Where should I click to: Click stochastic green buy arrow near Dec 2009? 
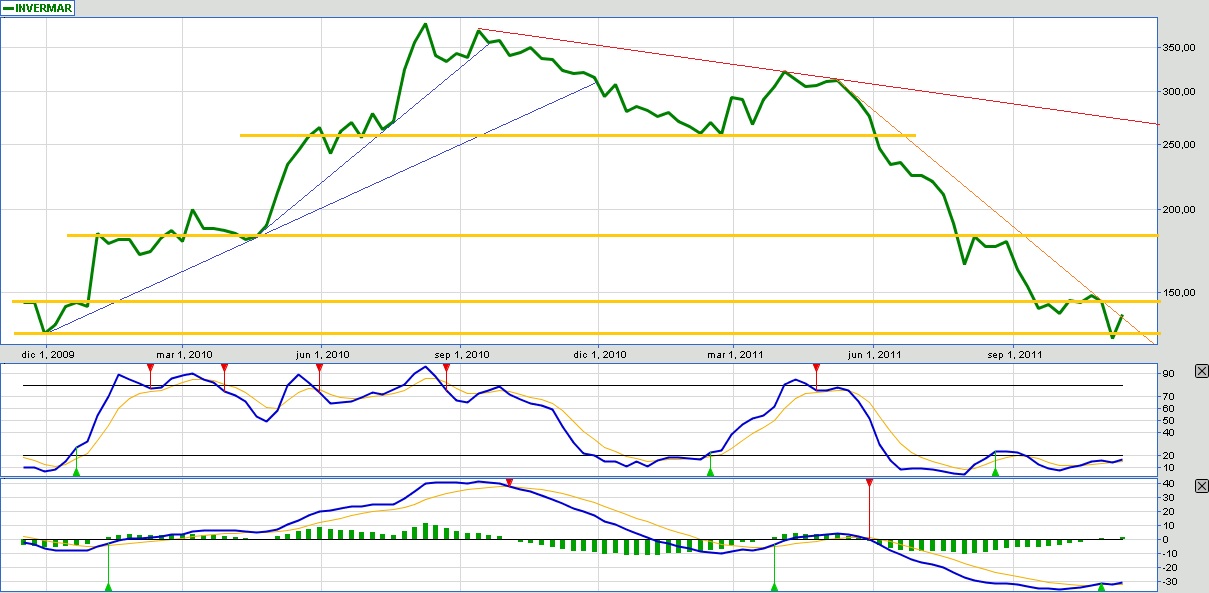pos(76,471)
